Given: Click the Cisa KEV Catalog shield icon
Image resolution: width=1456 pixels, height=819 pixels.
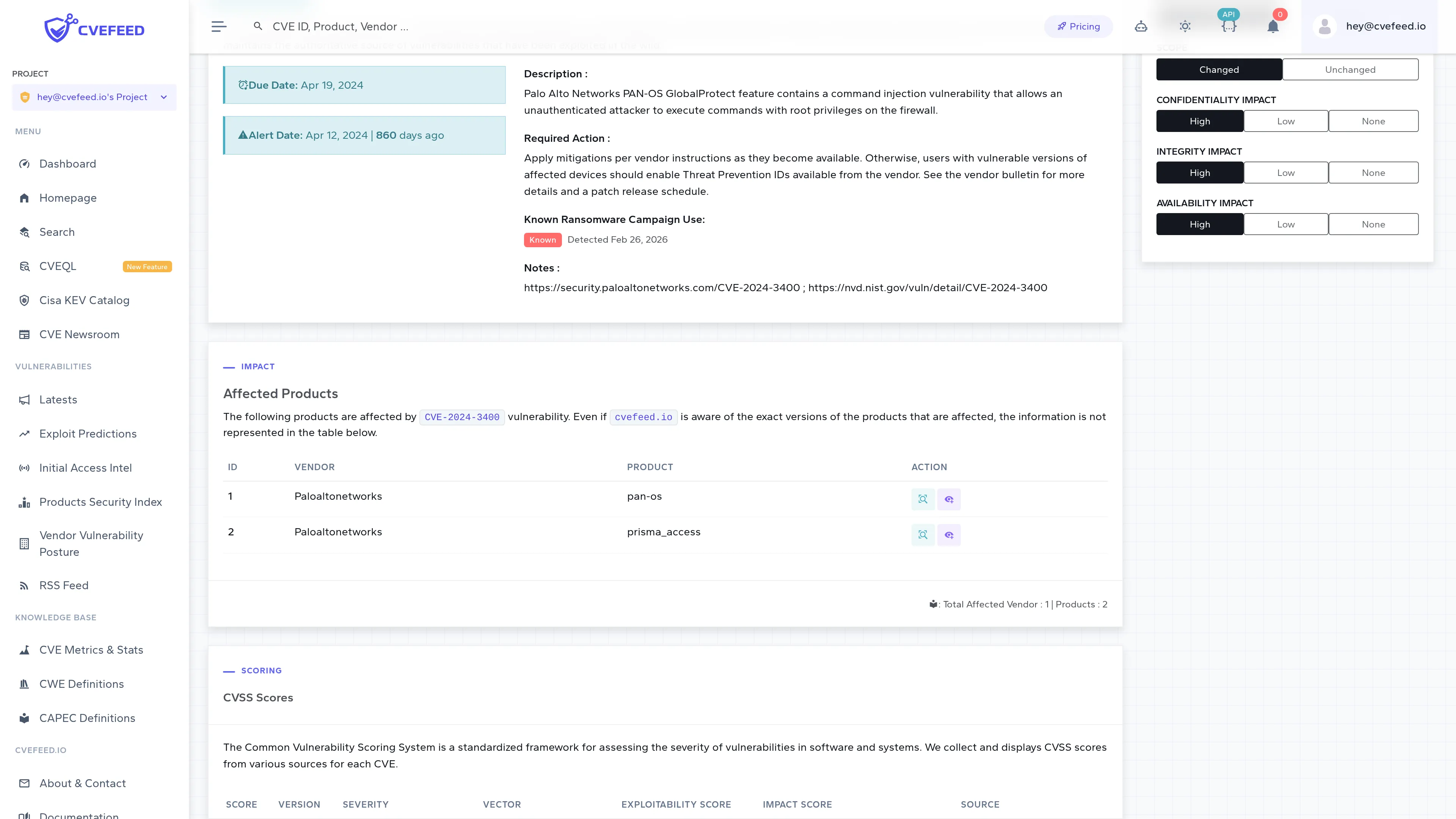Looking at the screenshot, I should [x=24, y=300].
